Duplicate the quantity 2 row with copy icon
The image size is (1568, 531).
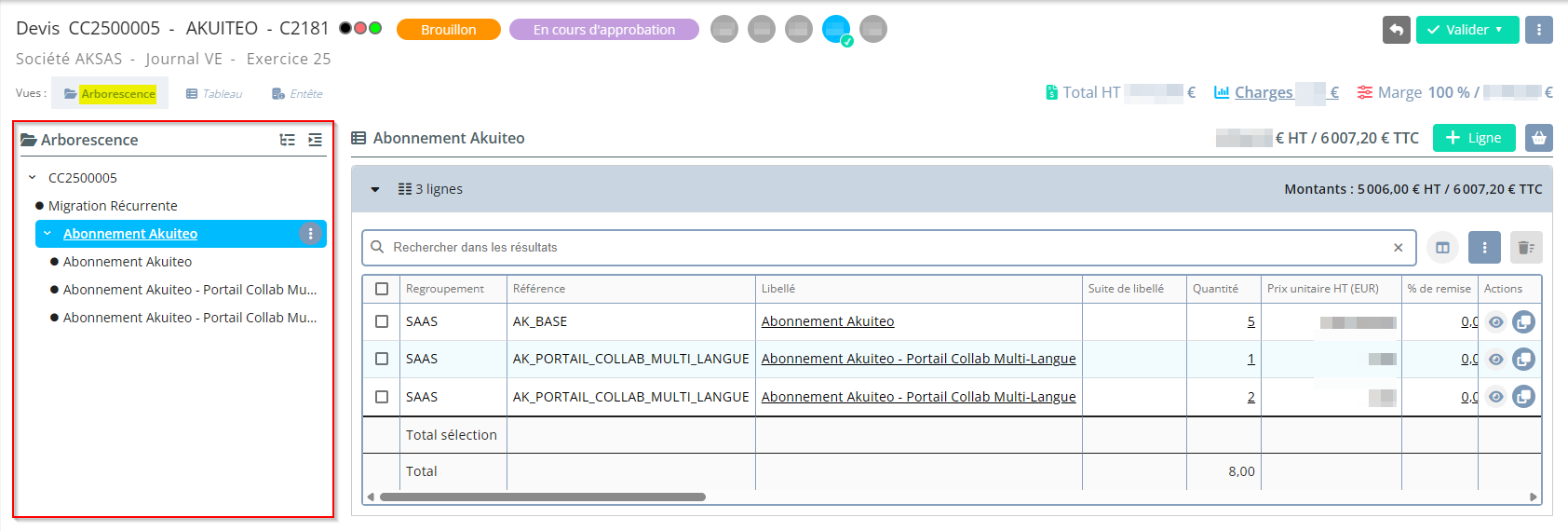click(x=1523, y=397)
